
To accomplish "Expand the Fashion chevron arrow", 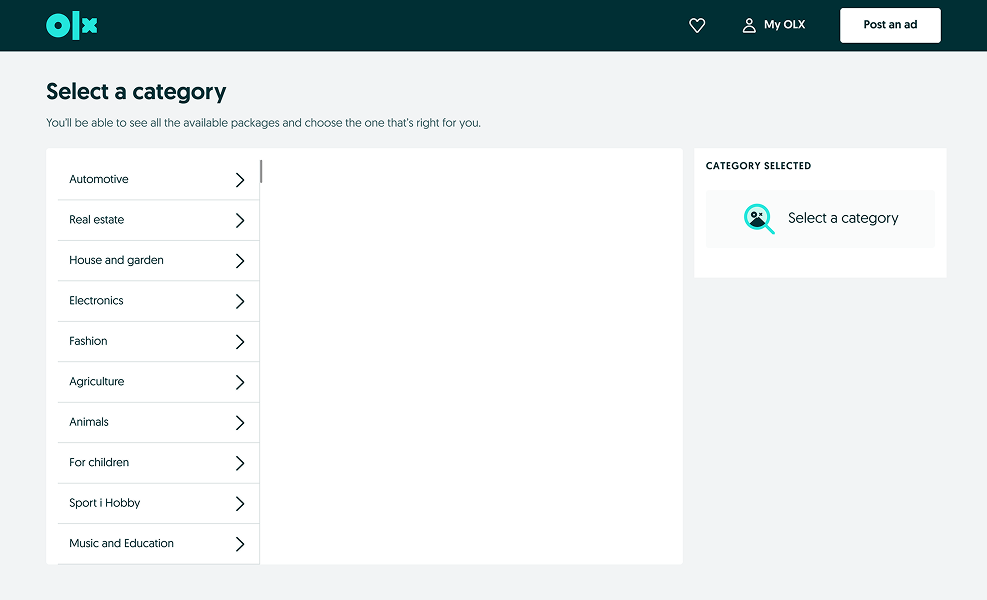I will click(x=240, y=342).
